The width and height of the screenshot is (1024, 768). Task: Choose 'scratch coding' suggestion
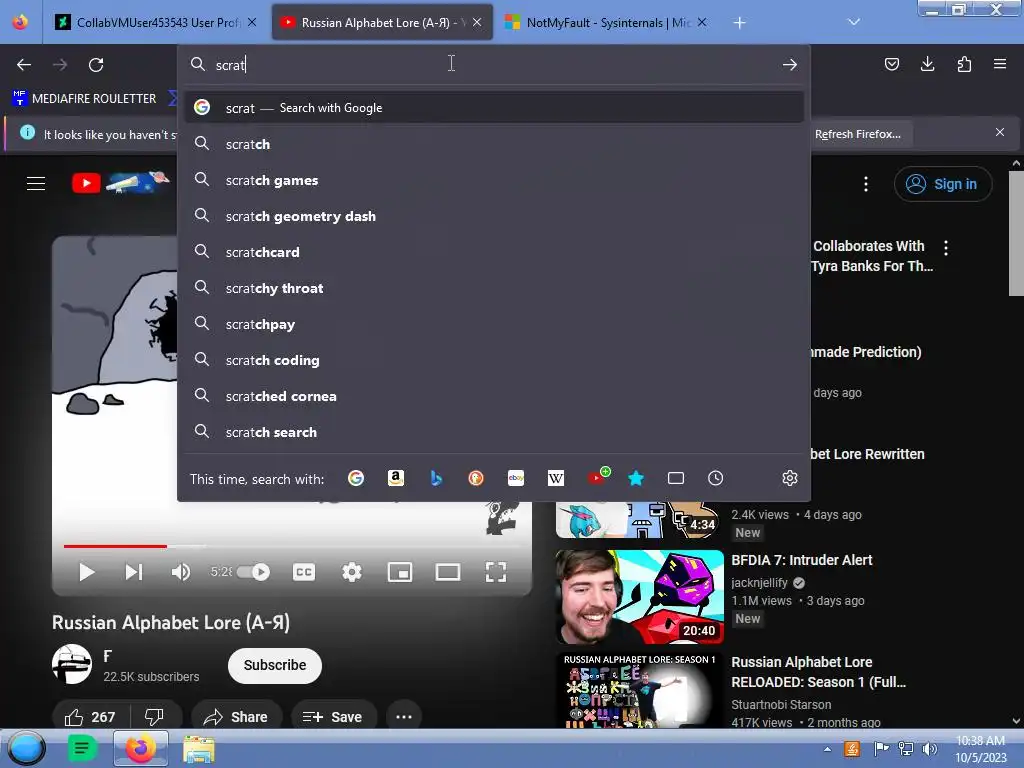[x=494, y=360]
